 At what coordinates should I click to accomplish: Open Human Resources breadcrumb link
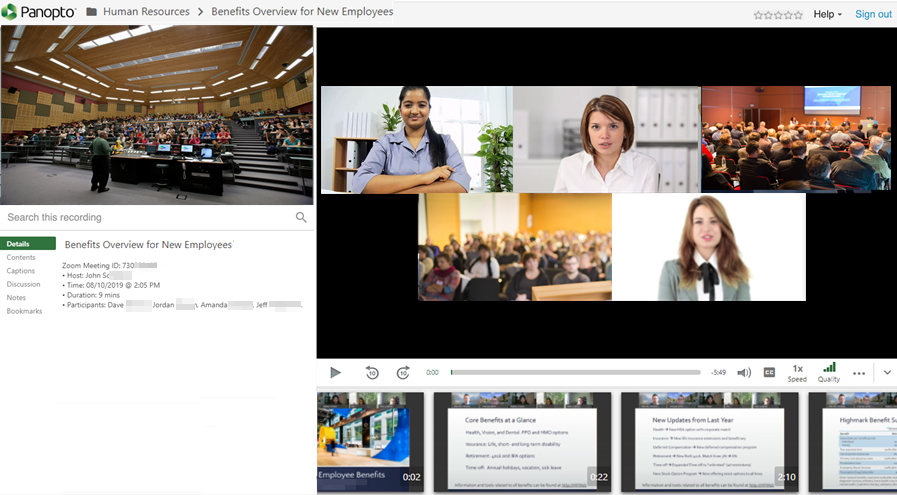146,11
